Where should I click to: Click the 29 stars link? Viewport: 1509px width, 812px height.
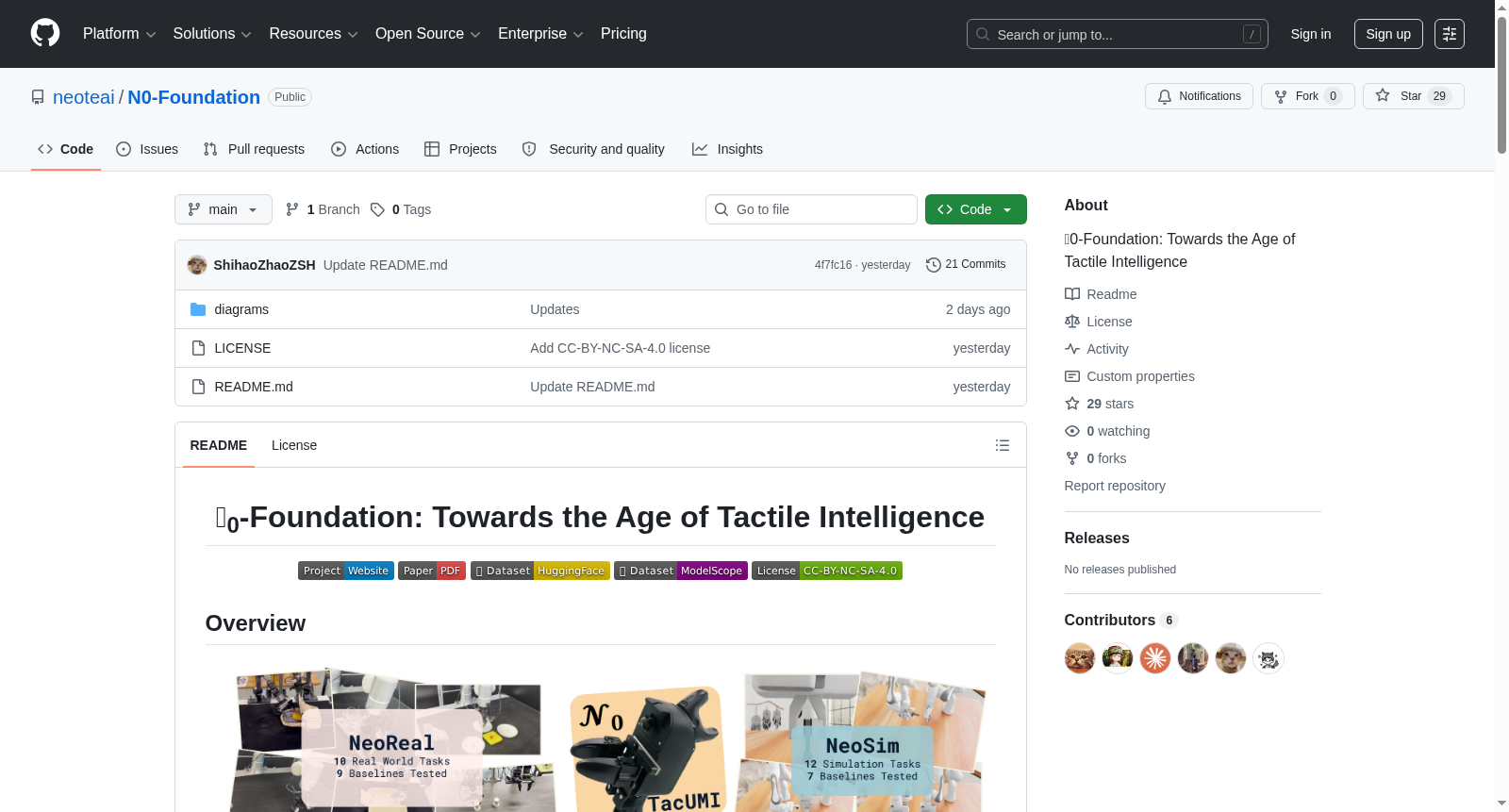[x=1100, y=404]
